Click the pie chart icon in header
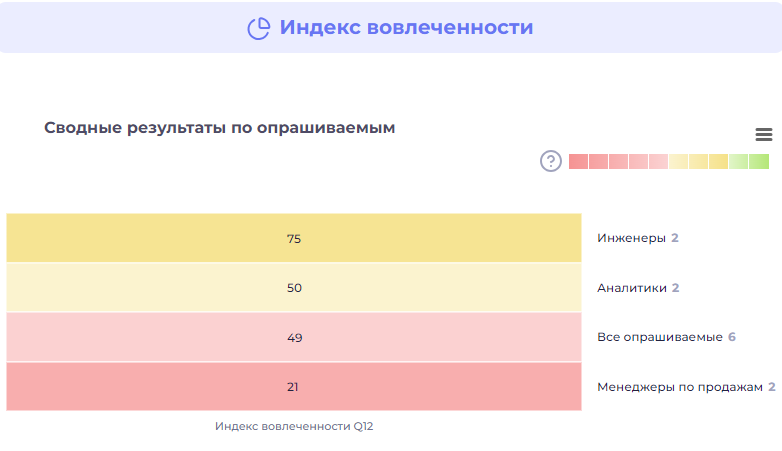Screen dimensions: 782x451 [x=259, y=28]
